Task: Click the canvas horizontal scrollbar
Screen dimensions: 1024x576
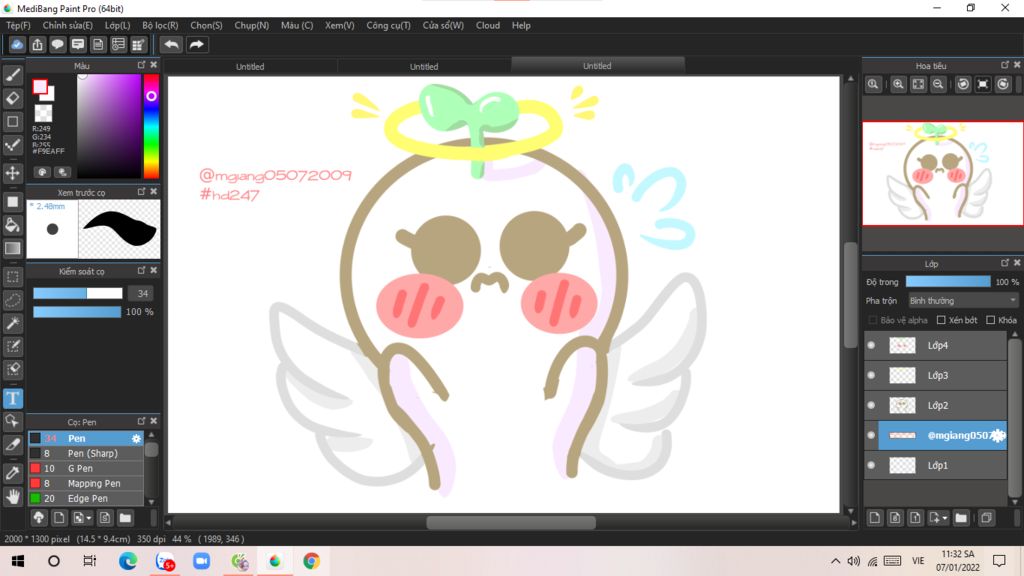Action: (511, 522)
